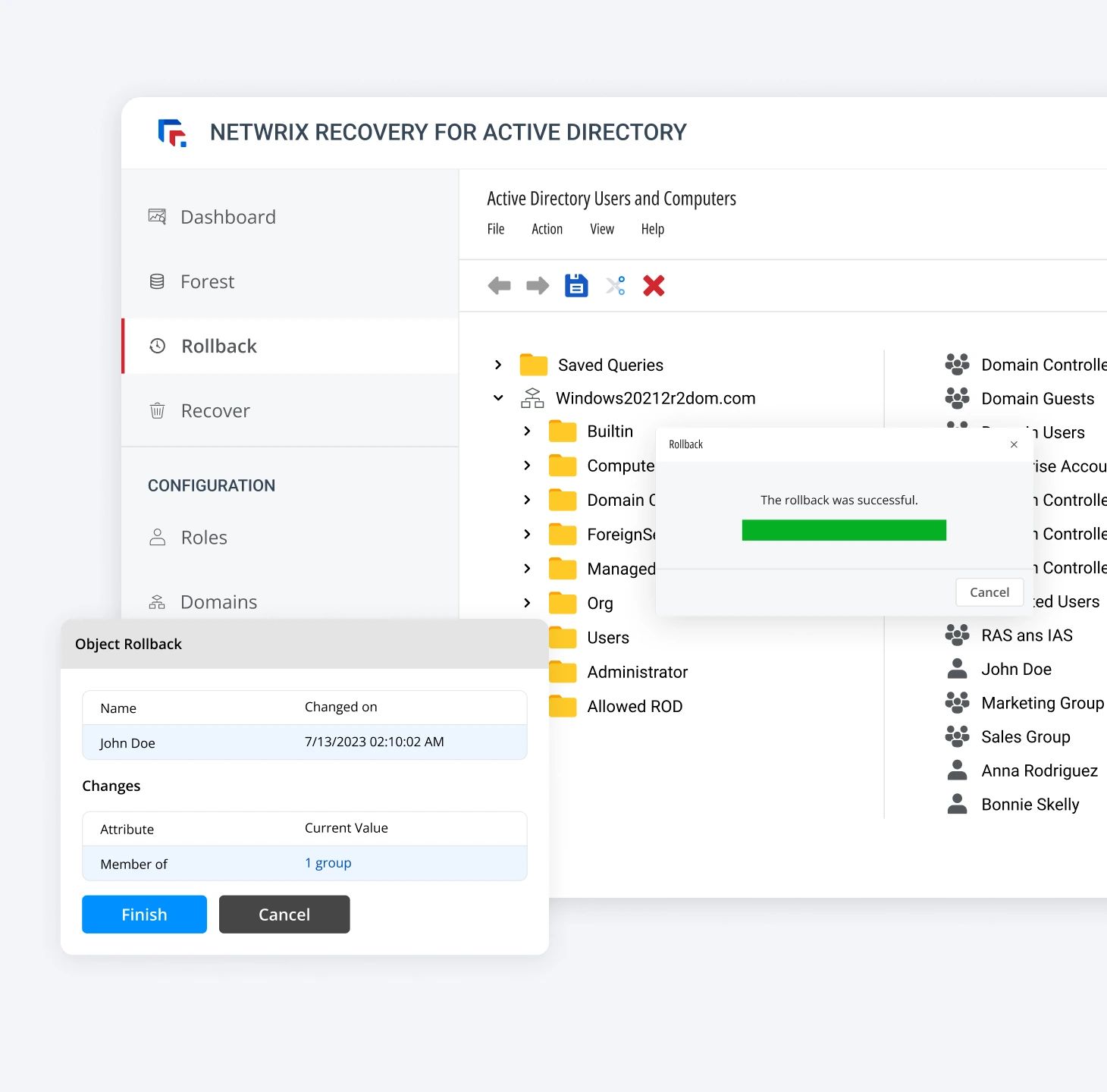
Task: Click the Recover trash bin icon
Action: pos(157,410)
